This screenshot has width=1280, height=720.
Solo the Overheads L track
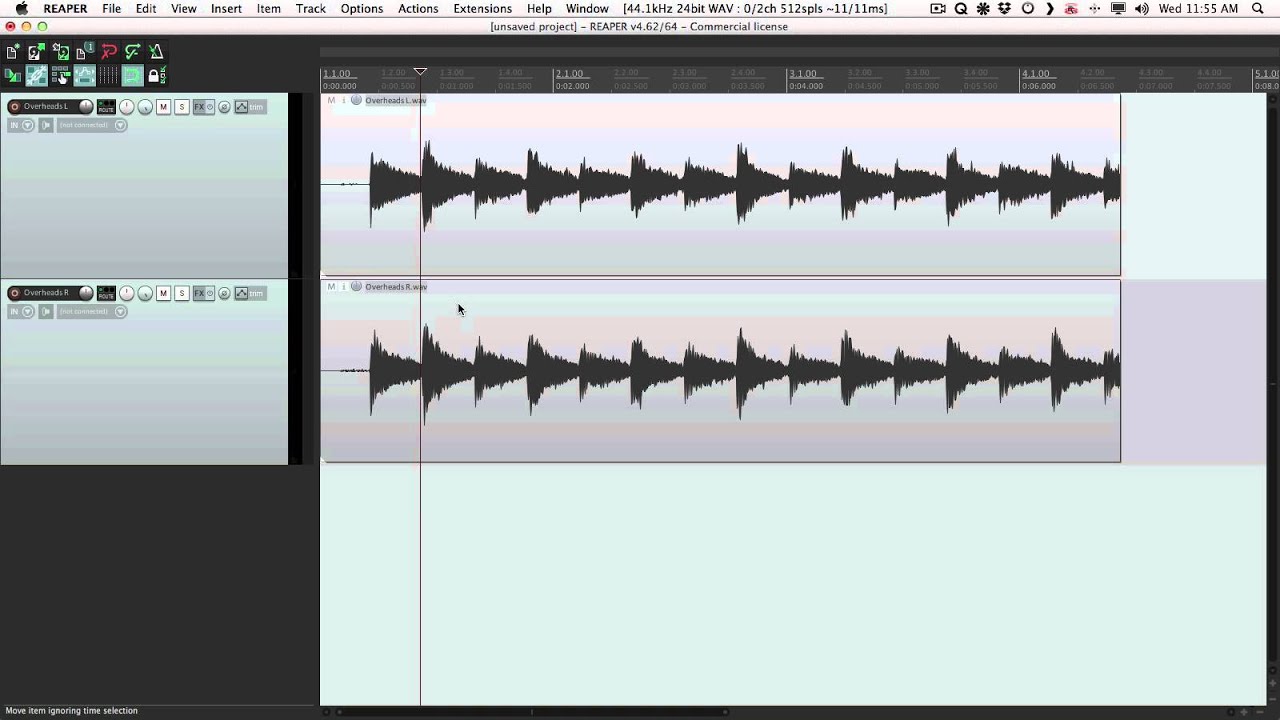[182, 107]
